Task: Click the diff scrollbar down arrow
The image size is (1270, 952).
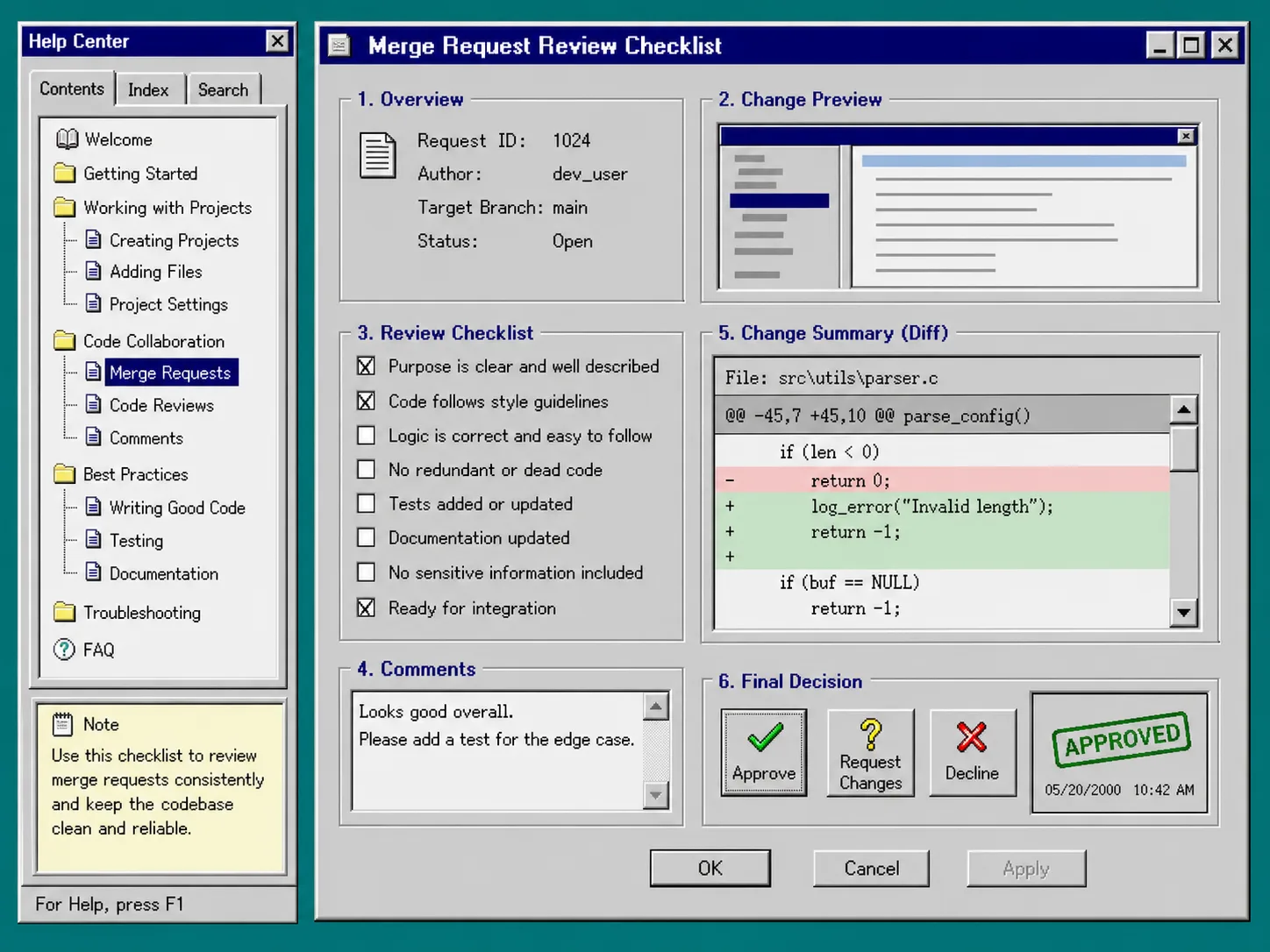Action: (1184, 613)
